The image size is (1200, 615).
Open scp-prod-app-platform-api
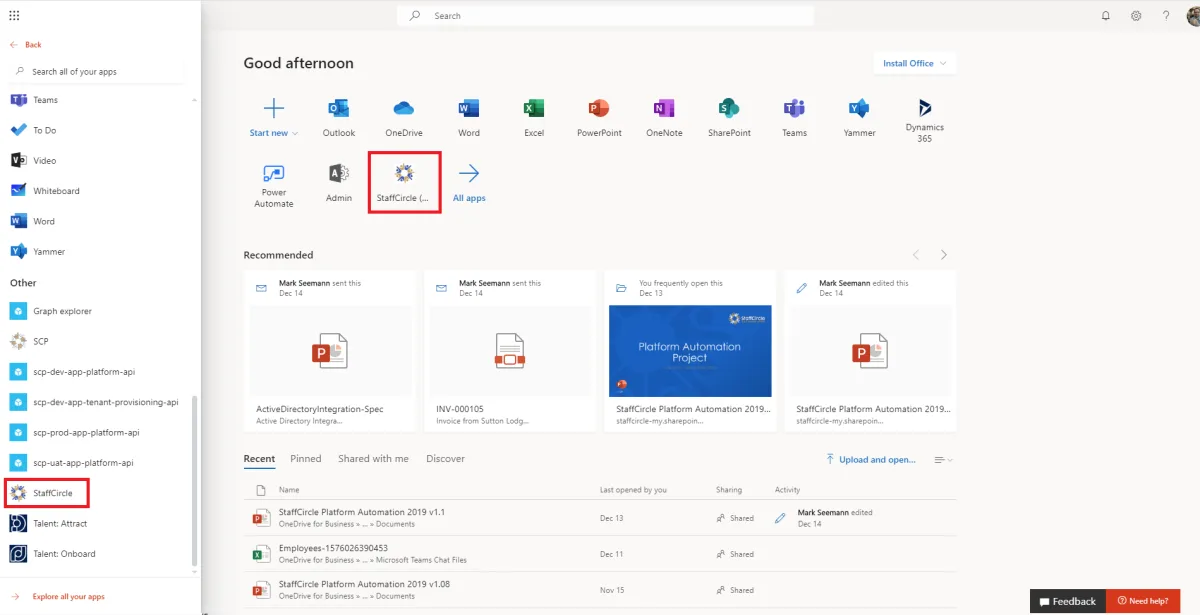pyautogui.click(x=86, y=432)
